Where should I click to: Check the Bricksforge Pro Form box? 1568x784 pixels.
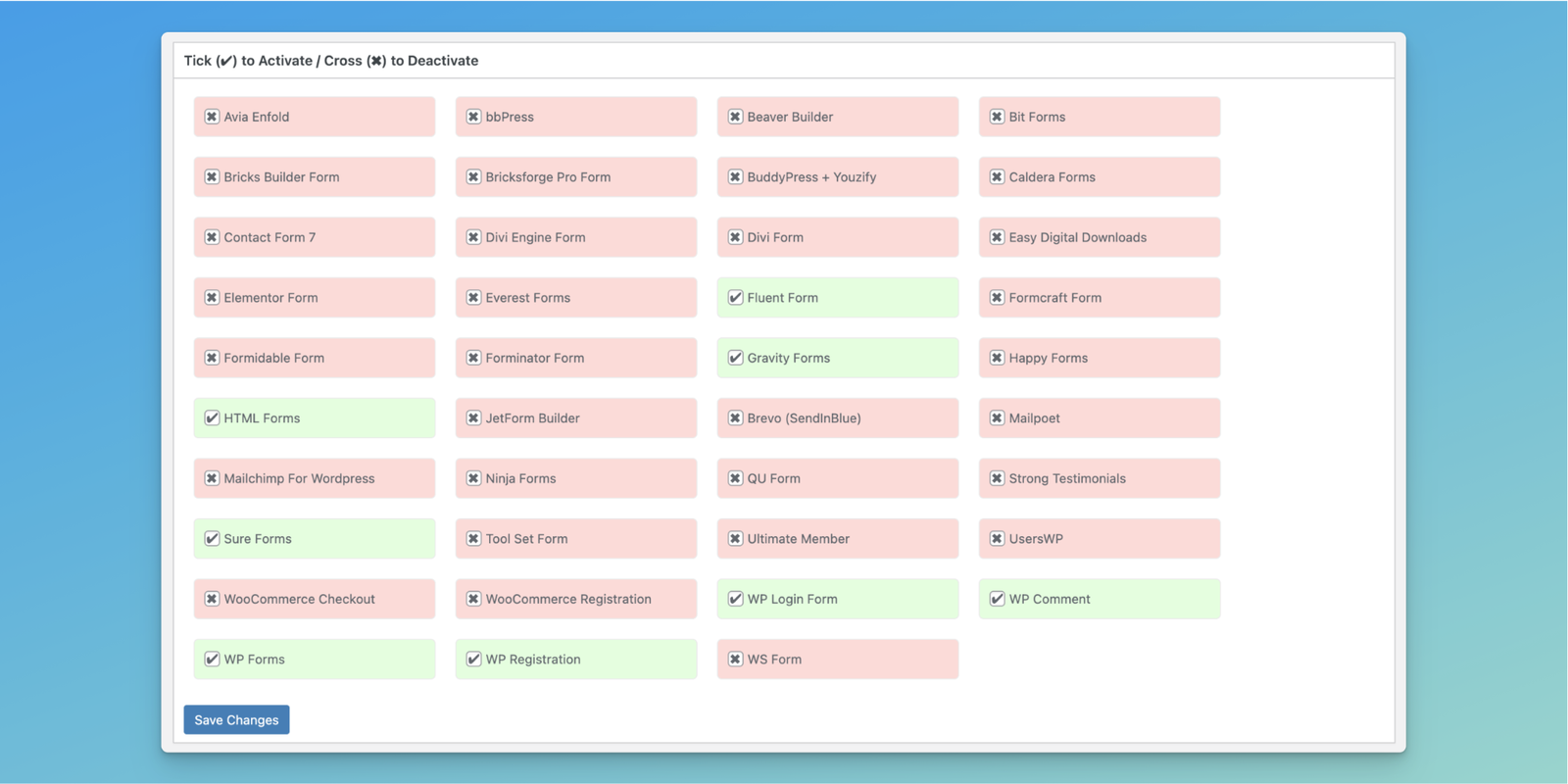point(473,177)
